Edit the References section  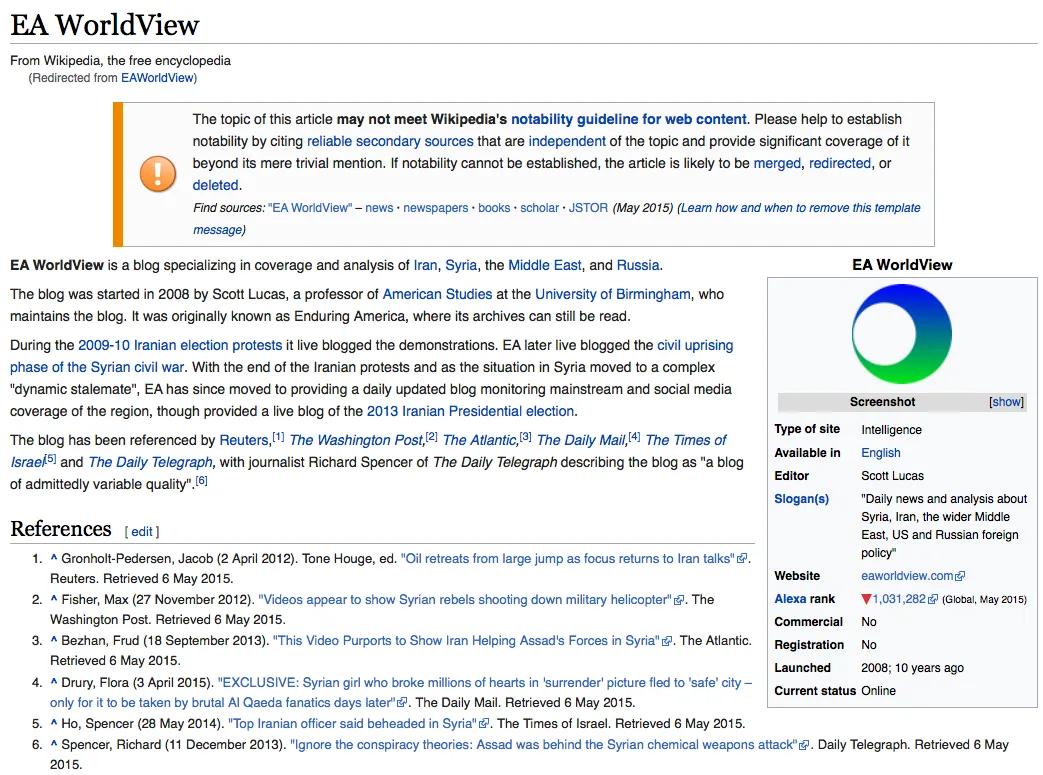pyautogui.click(x=142, y=532)
